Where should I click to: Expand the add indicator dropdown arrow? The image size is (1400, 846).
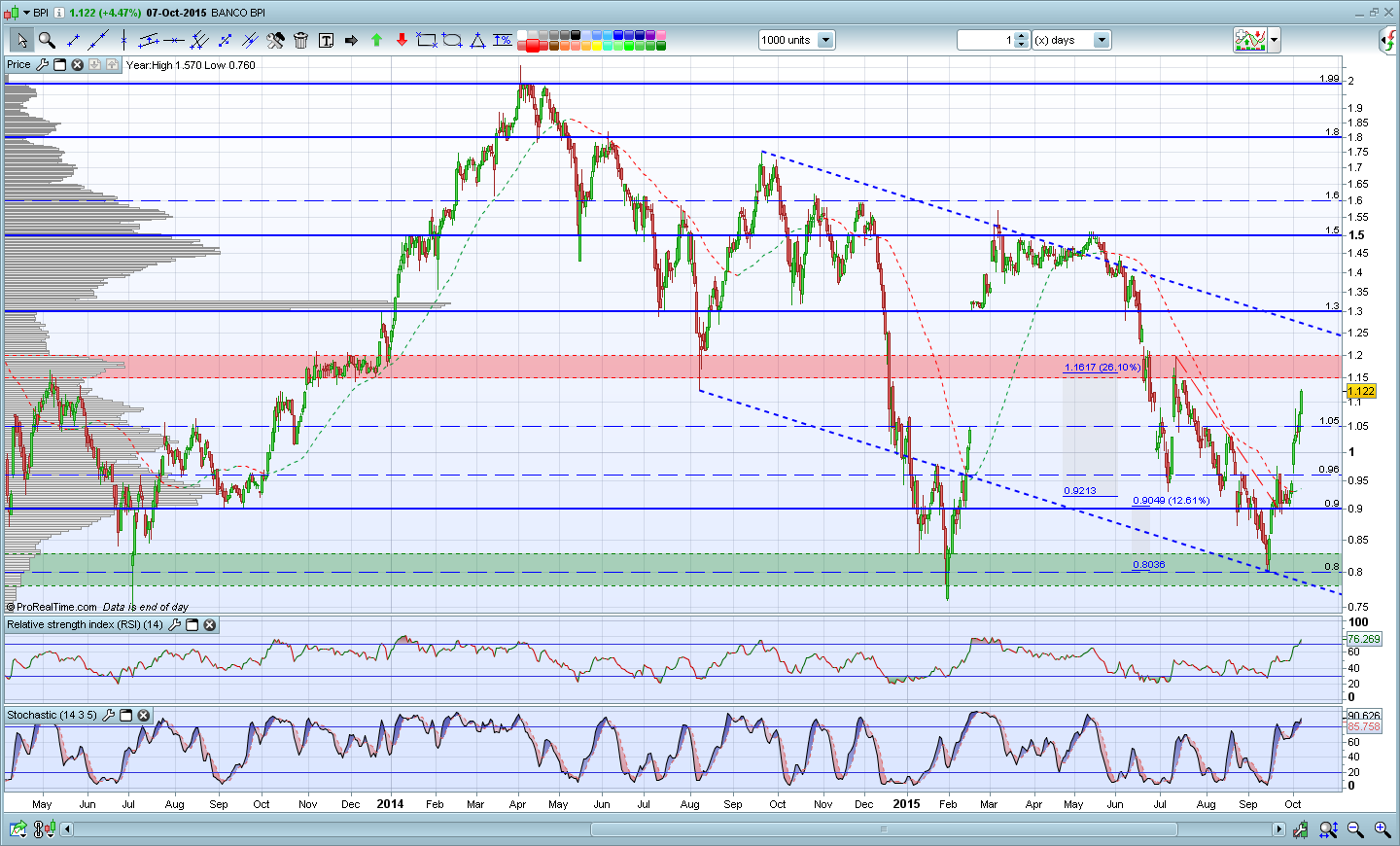pos(1274,40)
